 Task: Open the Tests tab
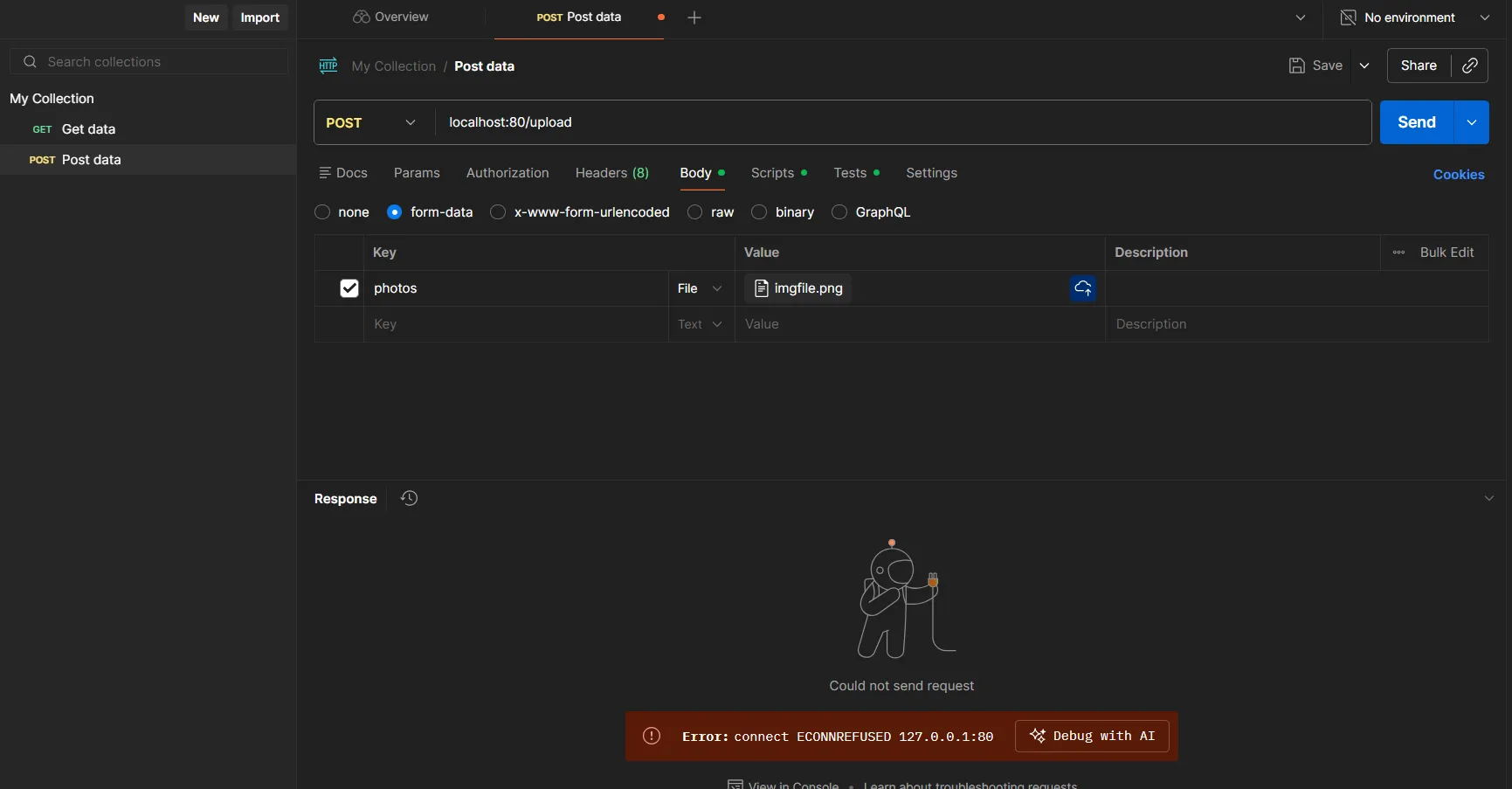[856, 173]
